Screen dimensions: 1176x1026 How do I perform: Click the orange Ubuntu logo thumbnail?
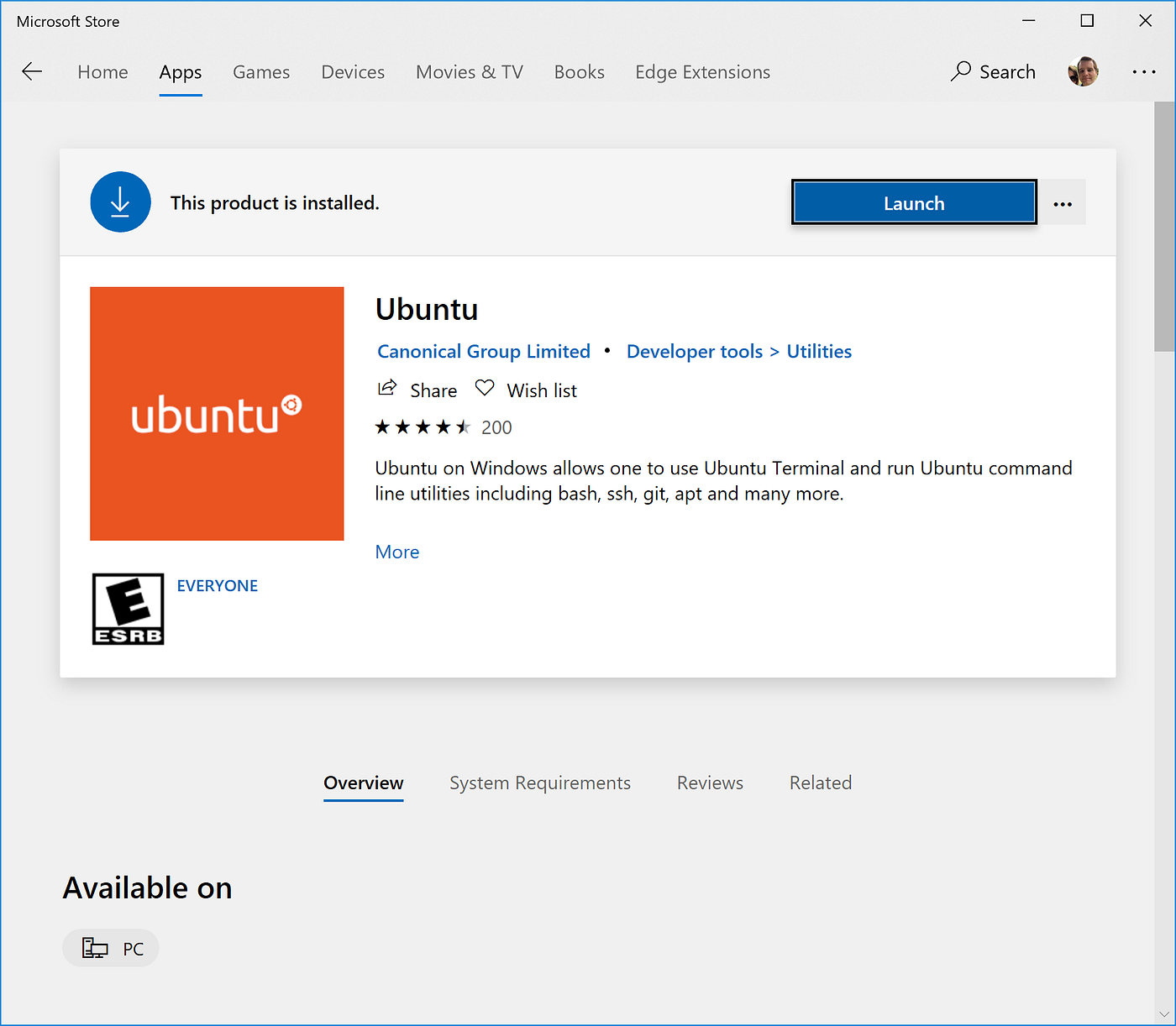(217, 413)
